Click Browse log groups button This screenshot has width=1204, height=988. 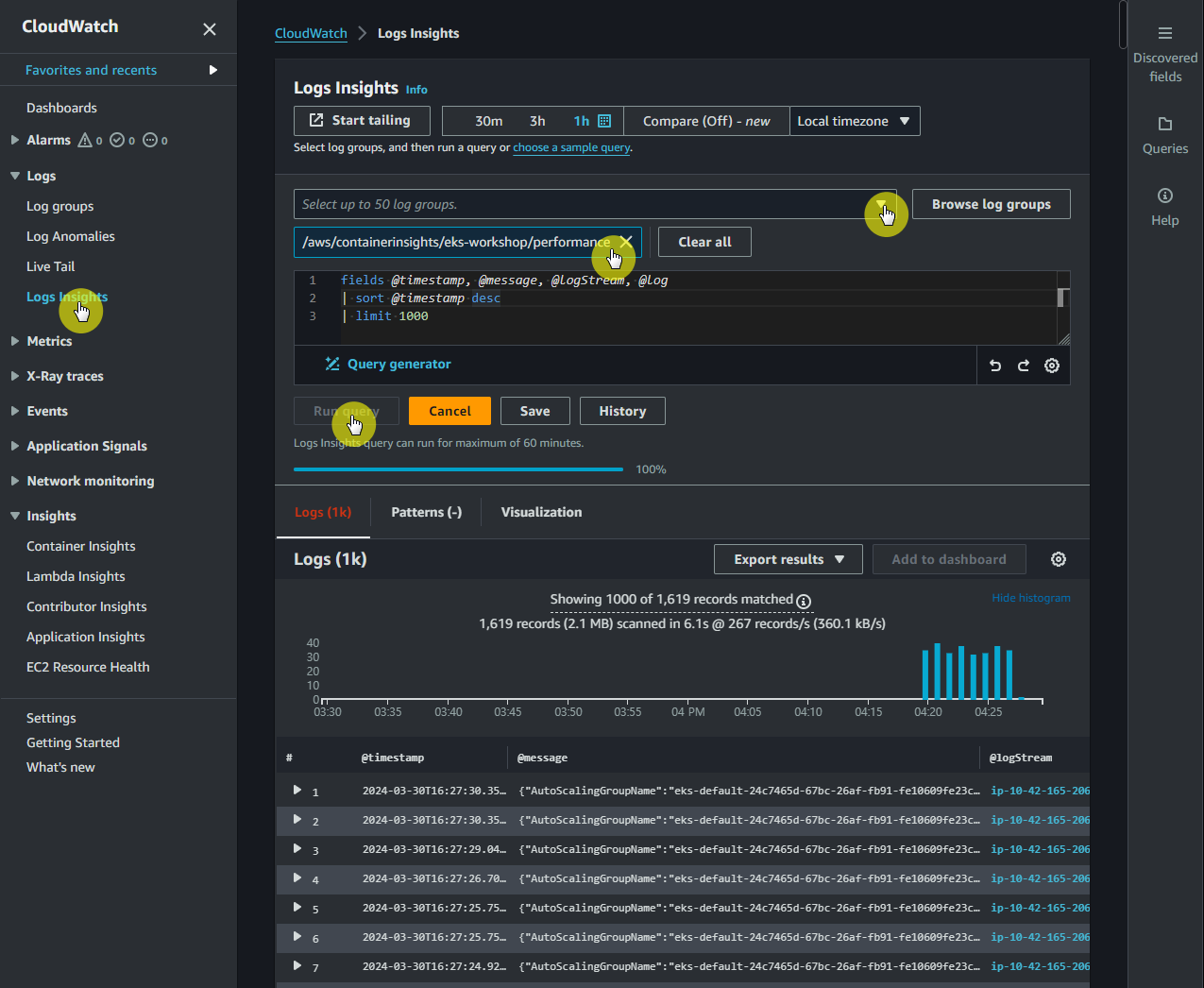tap(992, 204)
